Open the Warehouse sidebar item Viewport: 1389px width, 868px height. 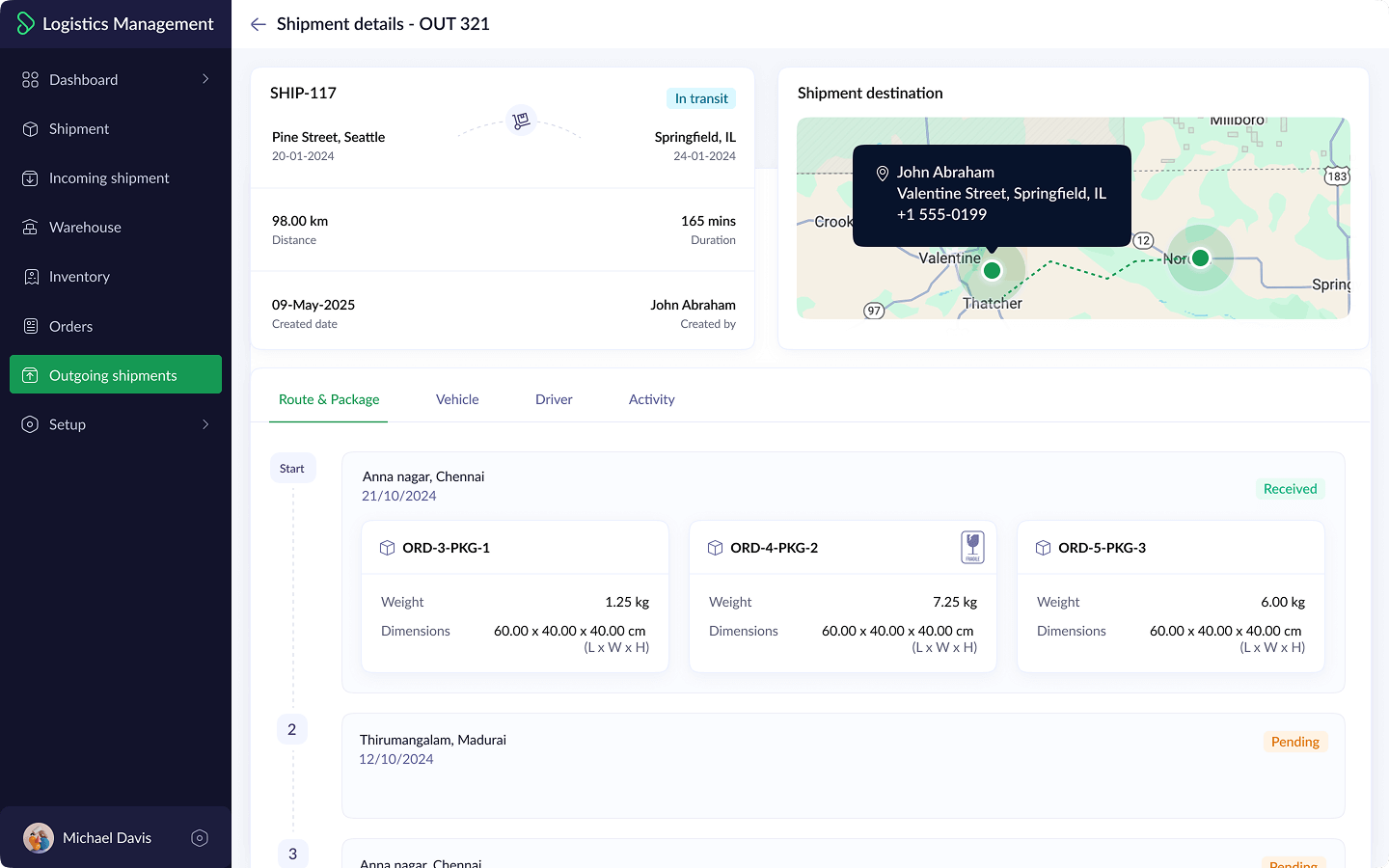85,228
